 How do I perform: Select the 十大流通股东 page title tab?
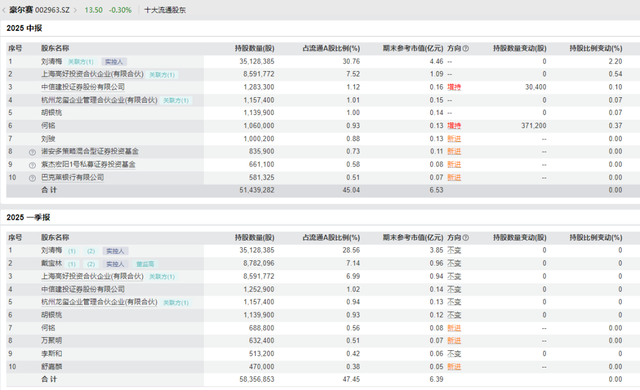pyautogui.click(x=165, y=10)
